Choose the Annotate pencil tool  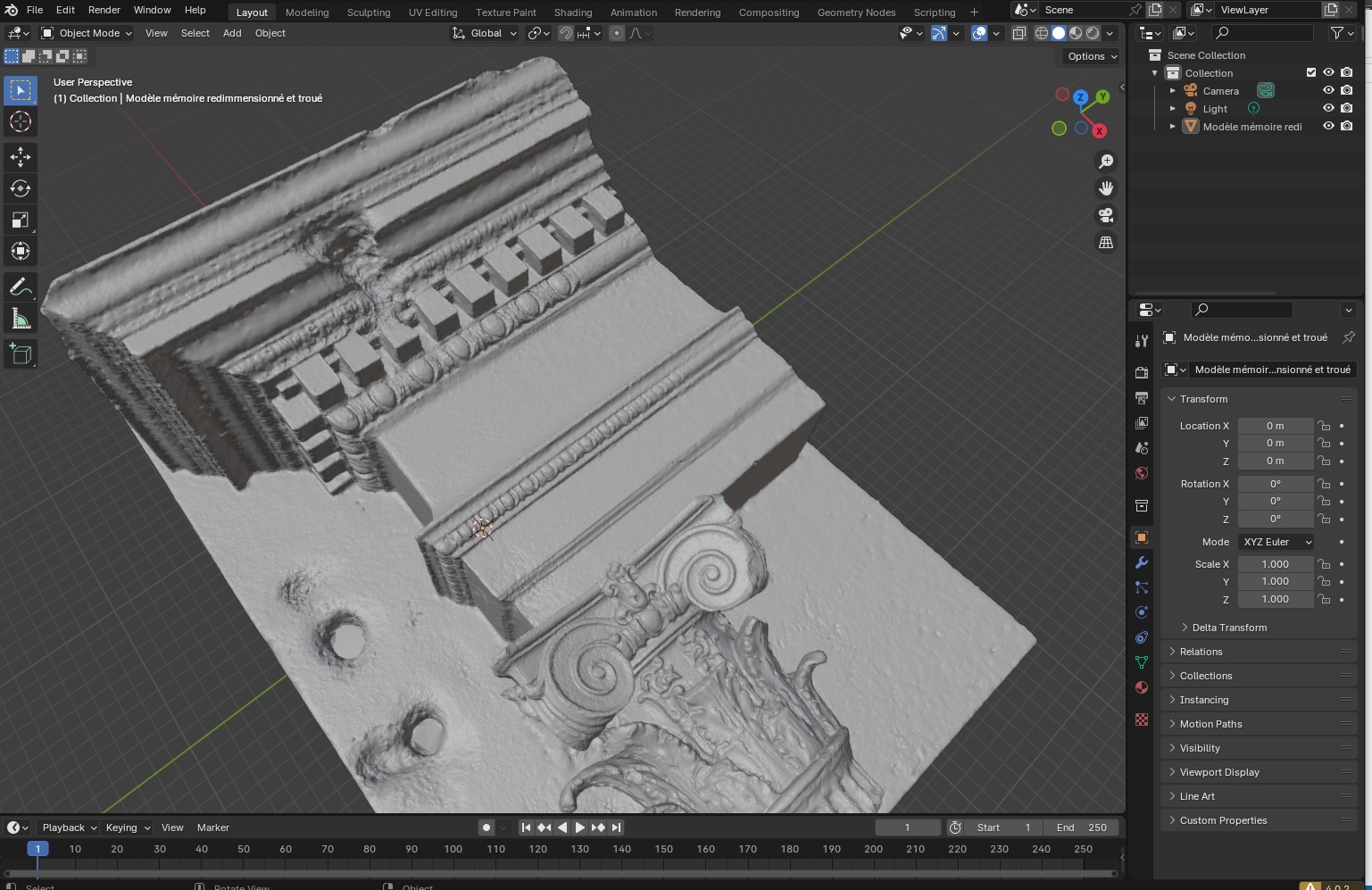pyautogui.click(x=21, y=287)
